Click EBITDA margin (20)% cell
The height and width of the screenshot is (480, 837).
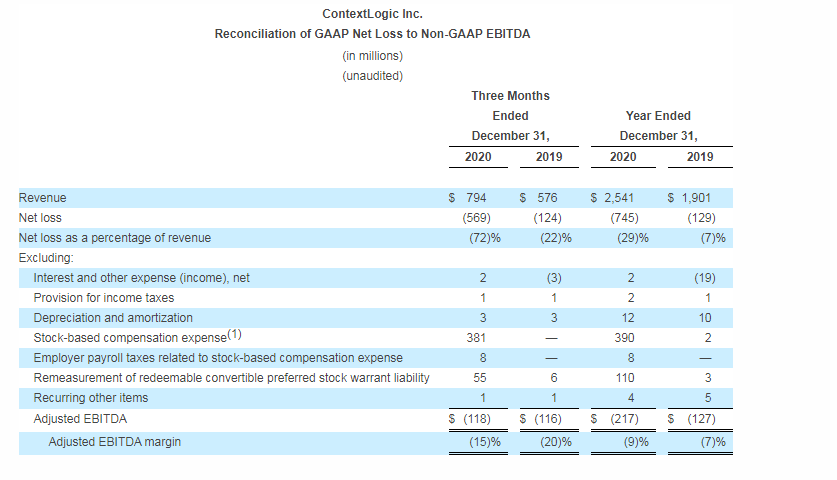tap(556, 442)
